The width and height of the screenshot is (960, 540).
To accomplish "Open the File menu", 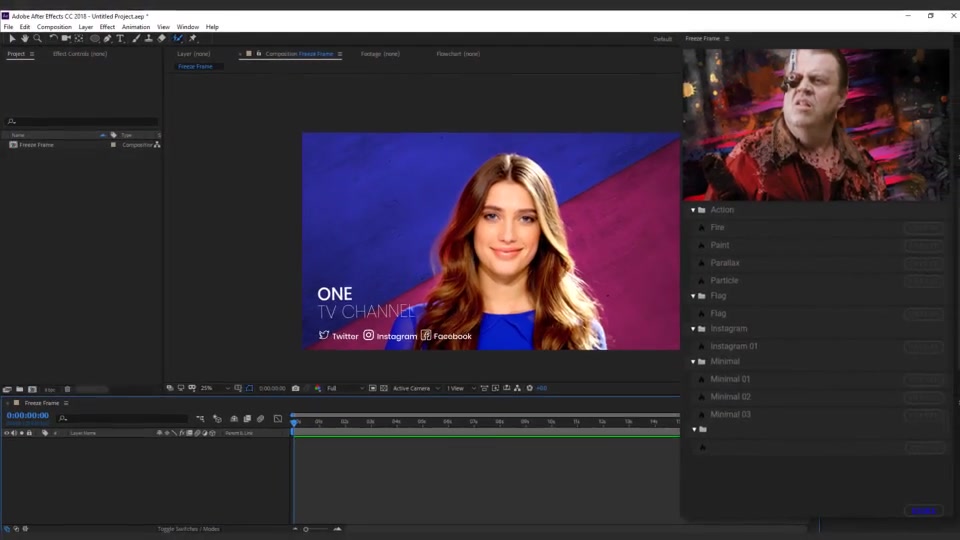I will click(9, 27).
